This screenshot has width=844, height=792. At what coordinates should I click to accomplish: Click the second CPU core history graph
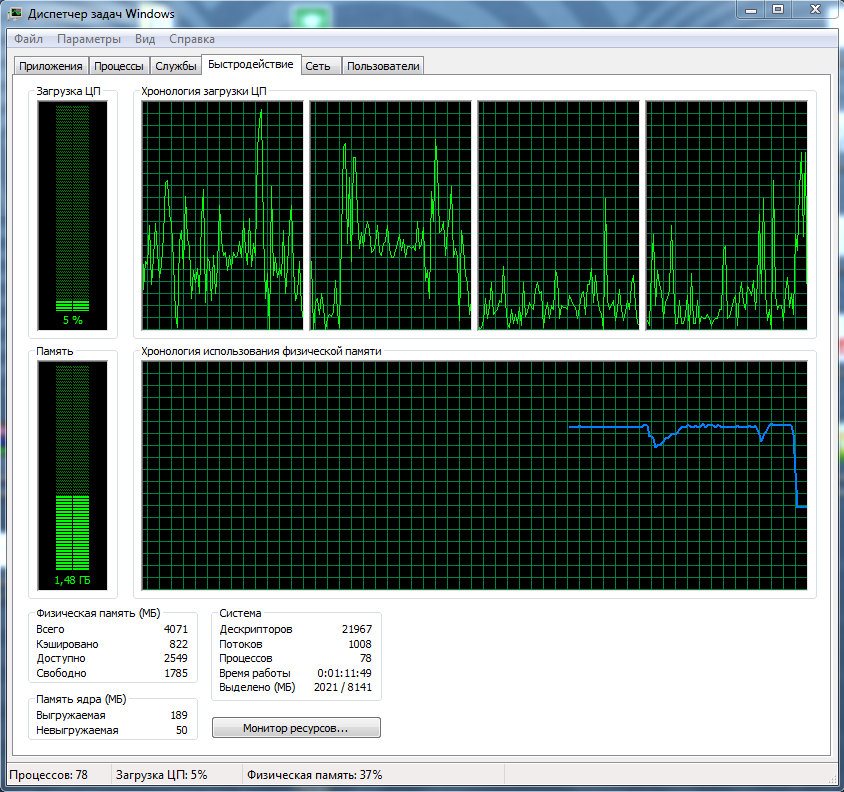click(390, 215)
